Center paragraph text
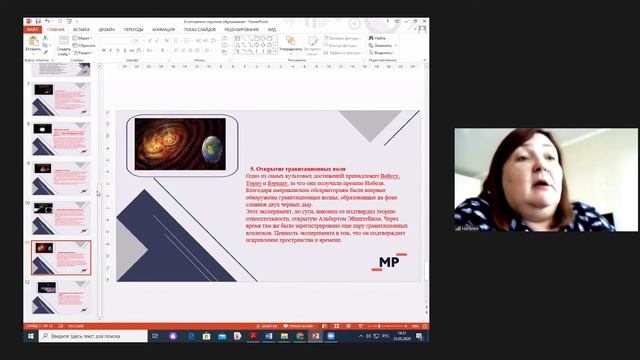The image size is (640, 360). 183,51
